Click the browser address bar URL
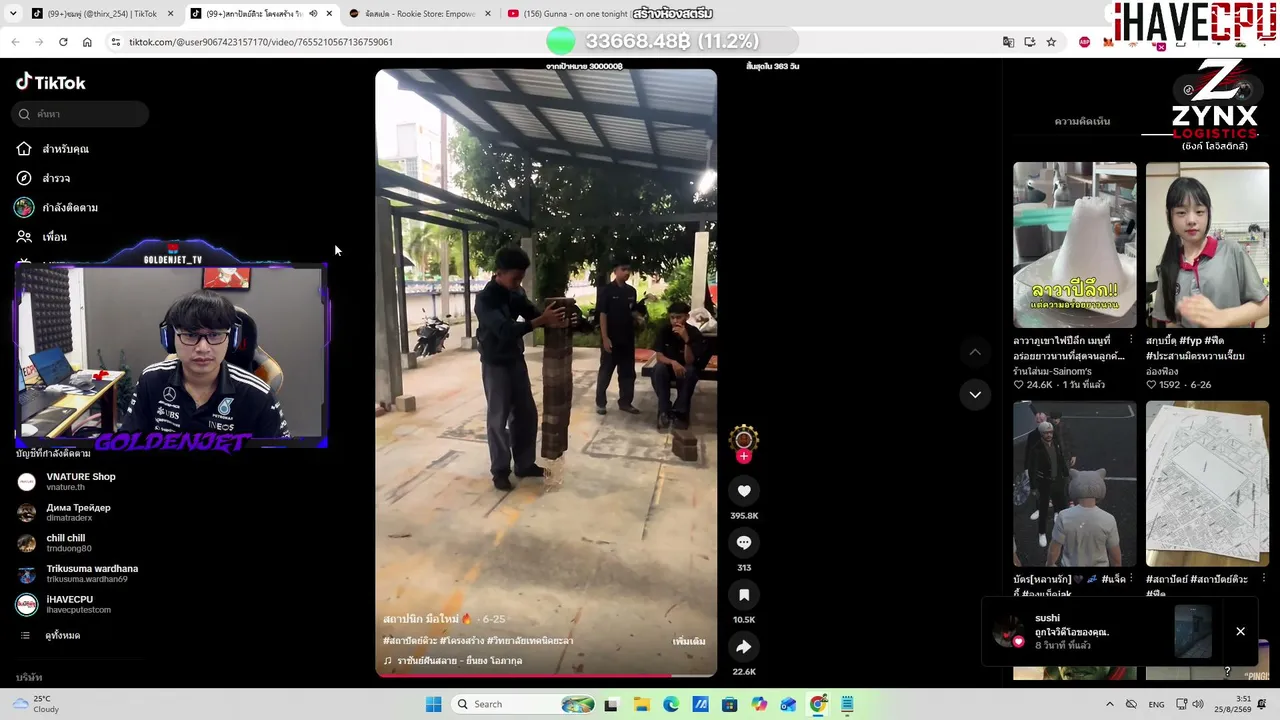The height and width of the screenshot is (720, 1280). (261, 42)
